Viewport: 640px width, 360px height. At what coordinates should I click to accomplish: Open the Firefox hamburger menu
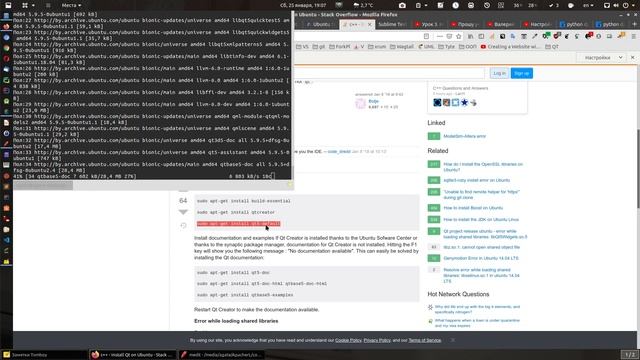point(633,36)
